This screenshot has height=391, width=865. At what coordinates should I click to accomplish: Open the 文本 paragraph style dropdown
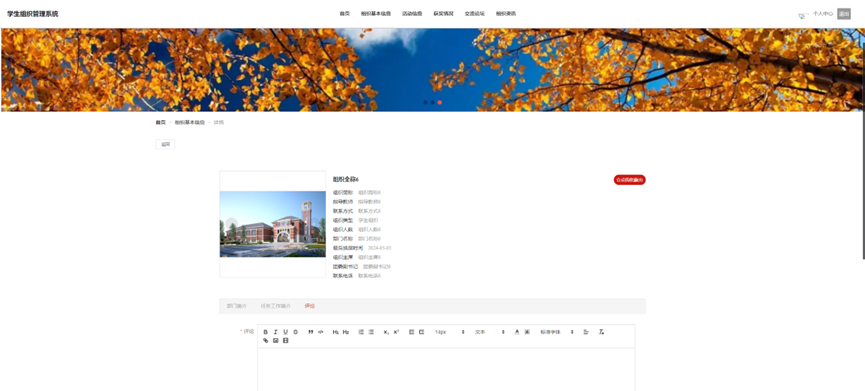(490, 332)
